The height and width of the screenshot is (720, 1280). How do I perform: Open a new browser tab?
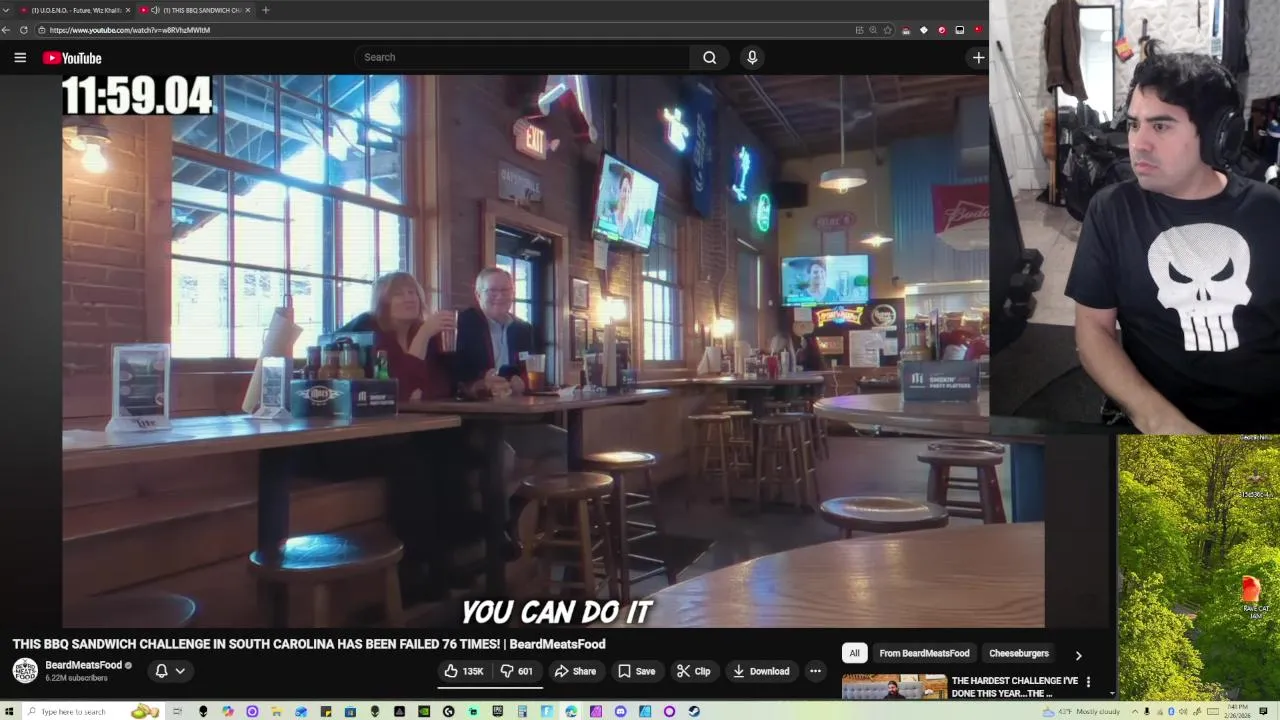click(x=265, y=10)
